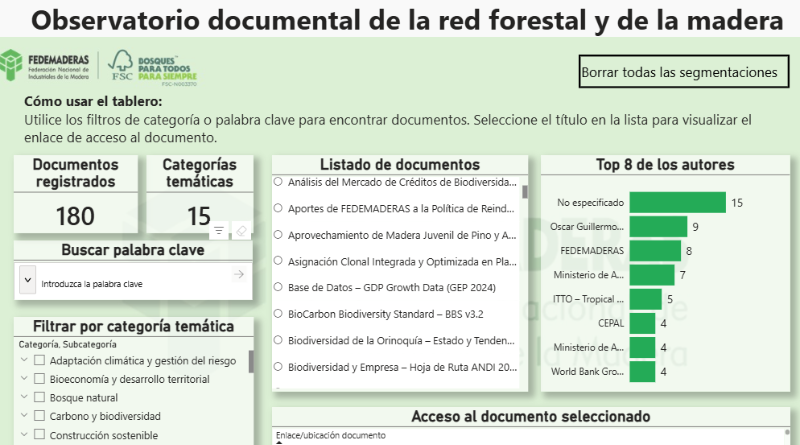Open the keyword search dropdown chevron
The width and height of the screenshot is (800, 445).
point(27,281)
